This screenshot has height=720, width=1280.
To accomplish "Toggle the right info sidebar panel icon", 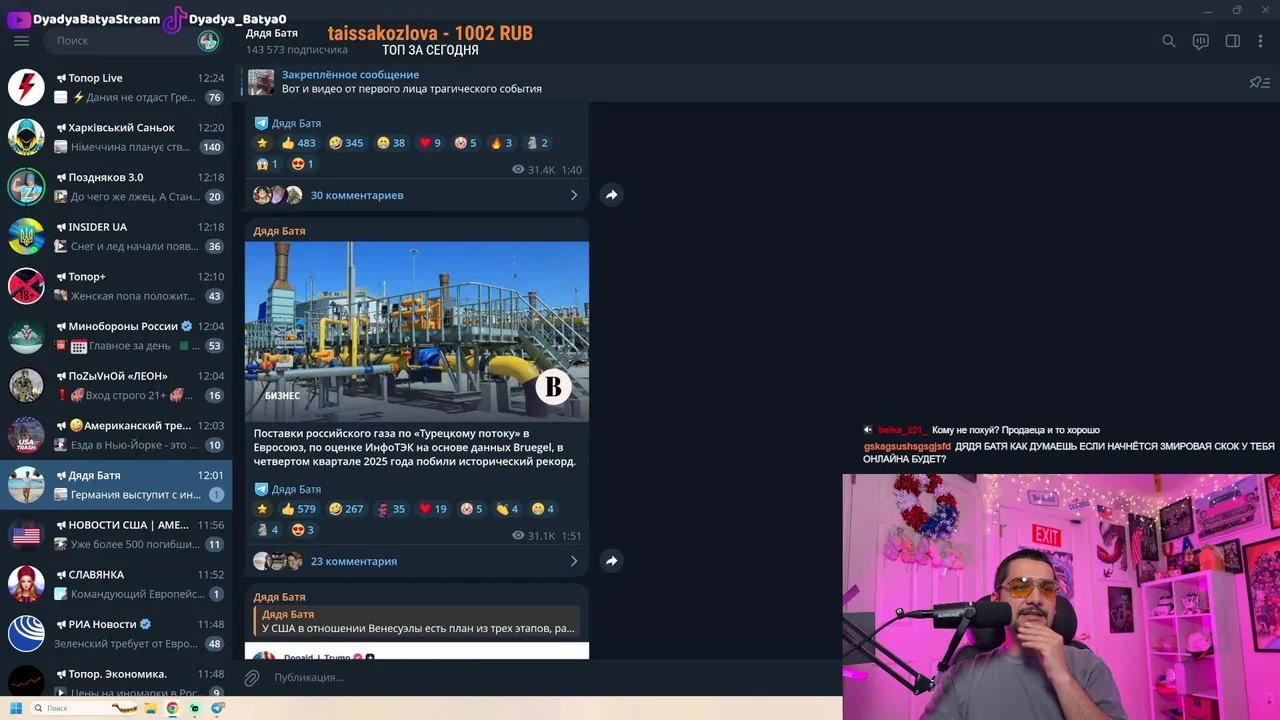I will pyautogui.click(x=1233, y=41).
